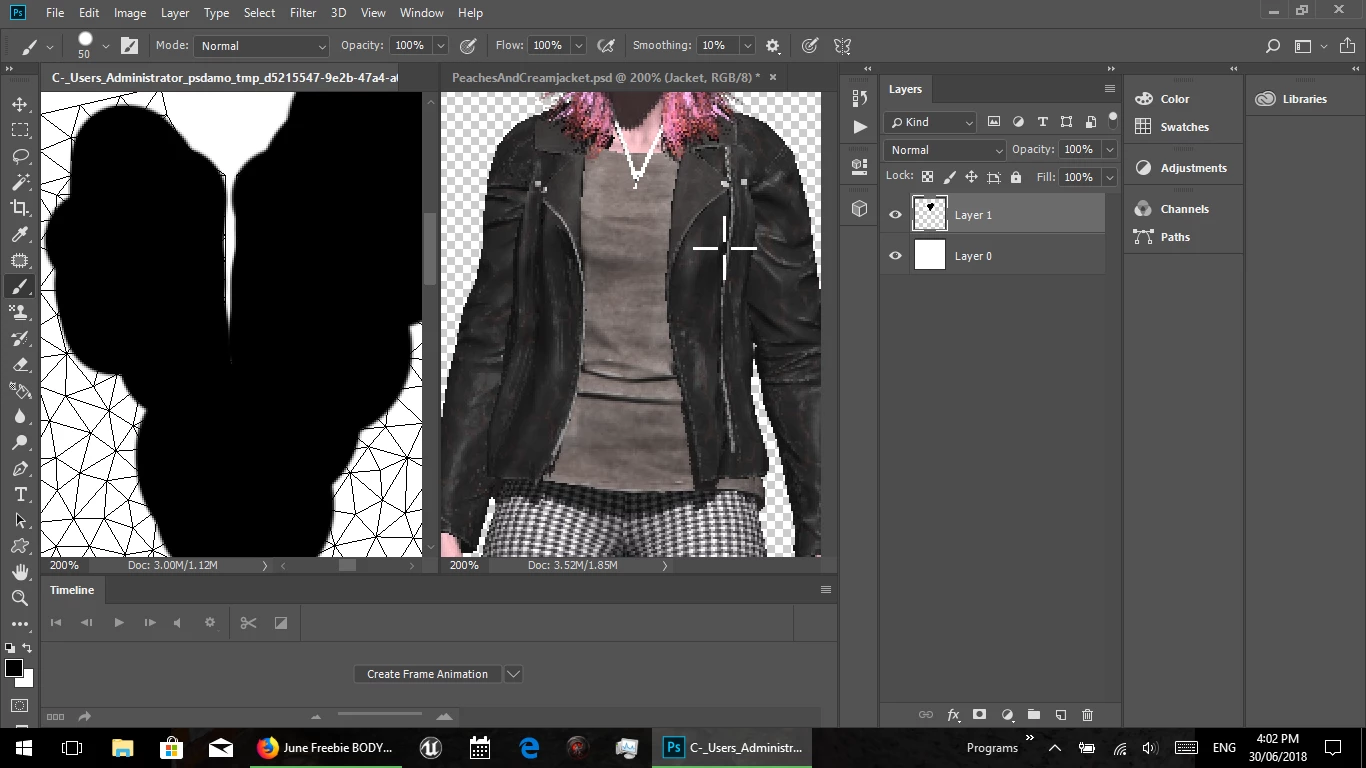1366x768 pixels.
Task: Open the Filter menu
Action: (302, 13)
